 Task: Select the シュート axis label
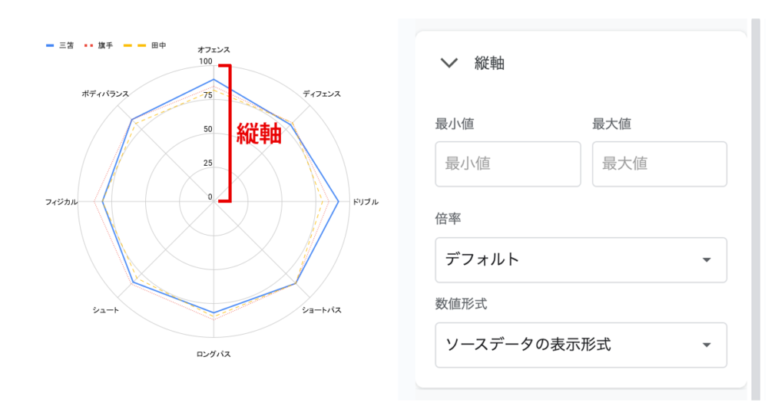pyautogui.click(x=106, y=310)
